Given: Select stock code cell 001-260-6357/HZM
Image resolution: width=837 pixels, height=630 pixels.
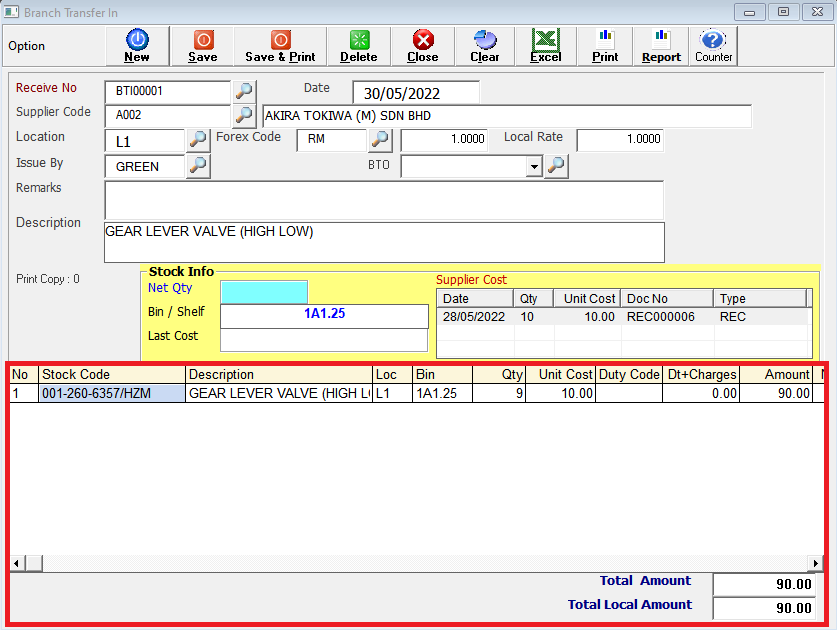Looking at the screenshot, I should (112, 393).
